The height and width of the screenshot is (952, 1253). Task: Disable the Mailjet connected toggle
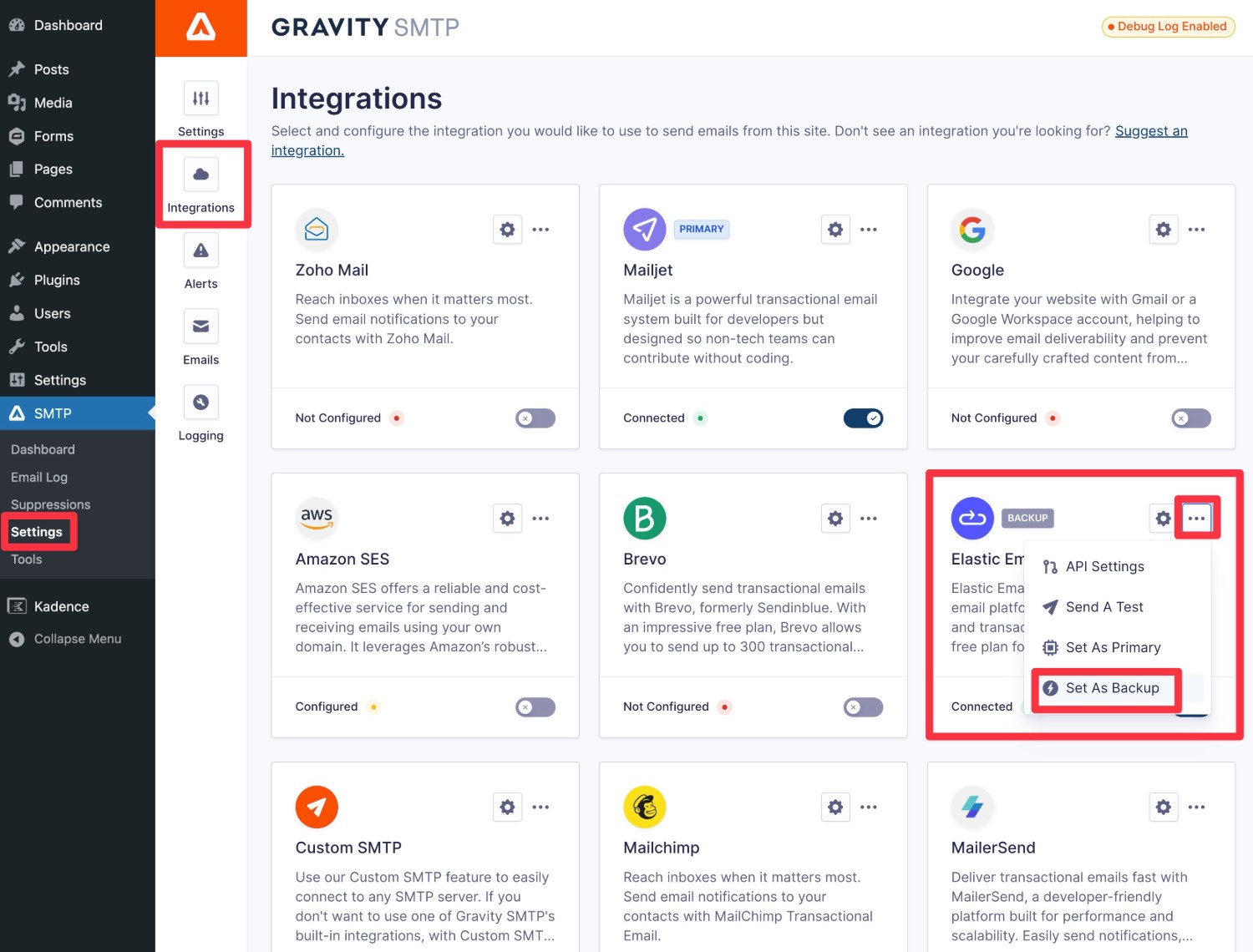(864, 418)
